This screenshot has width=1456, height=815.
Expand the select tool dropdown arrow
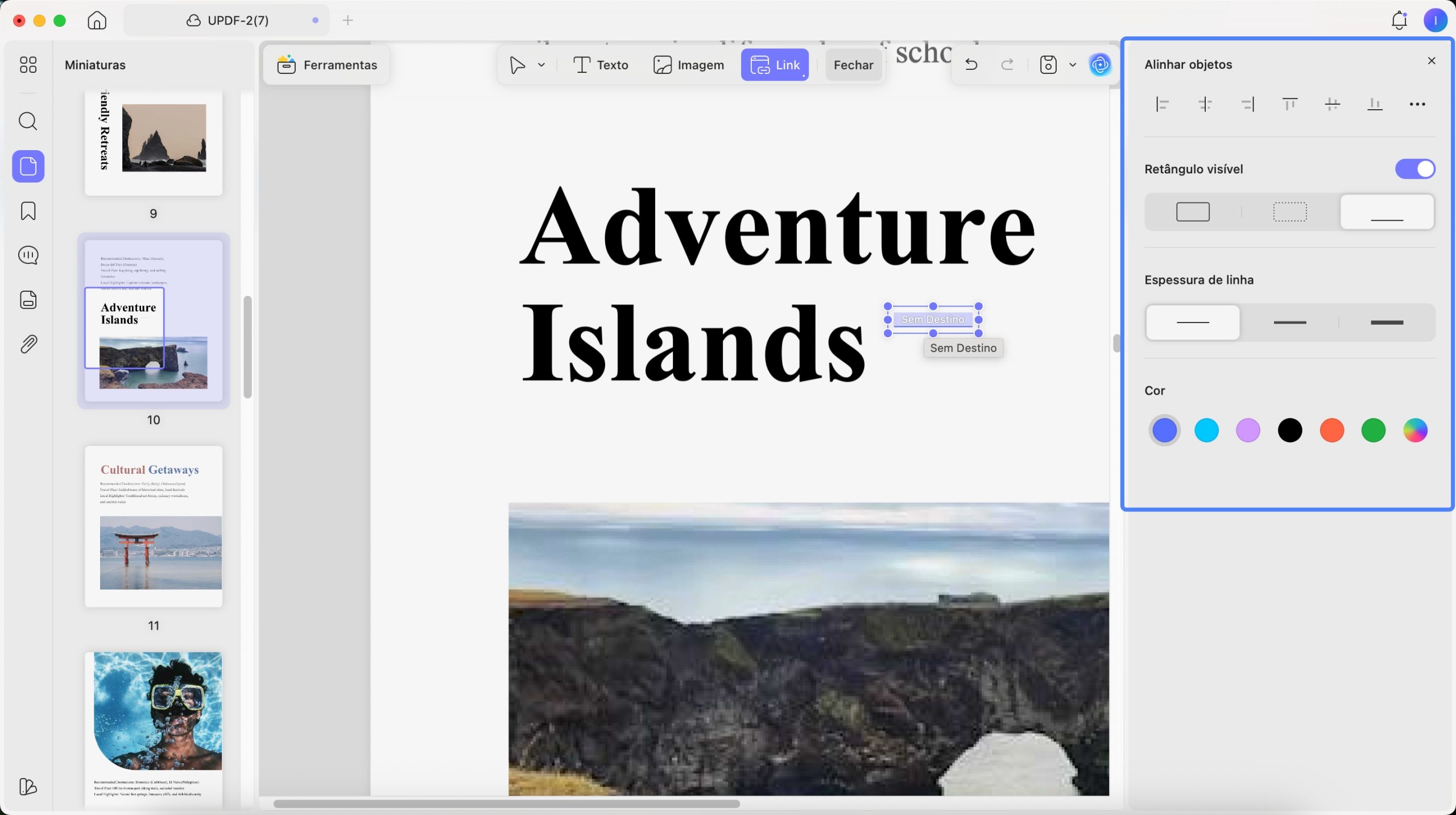coord(541,65)
